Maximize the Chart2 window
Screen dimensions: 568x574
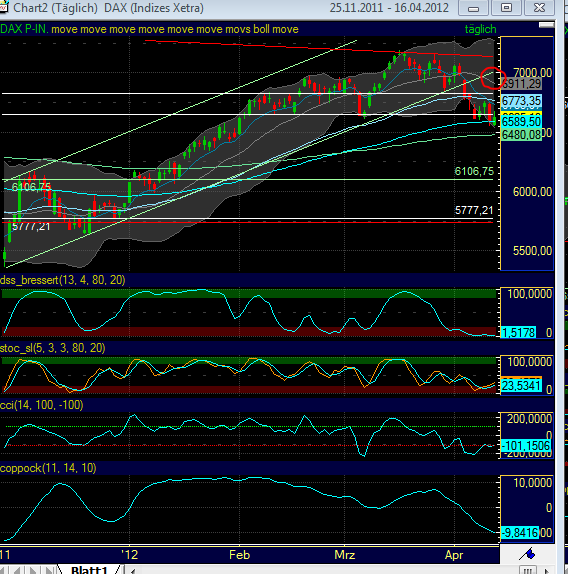[506, 8]
